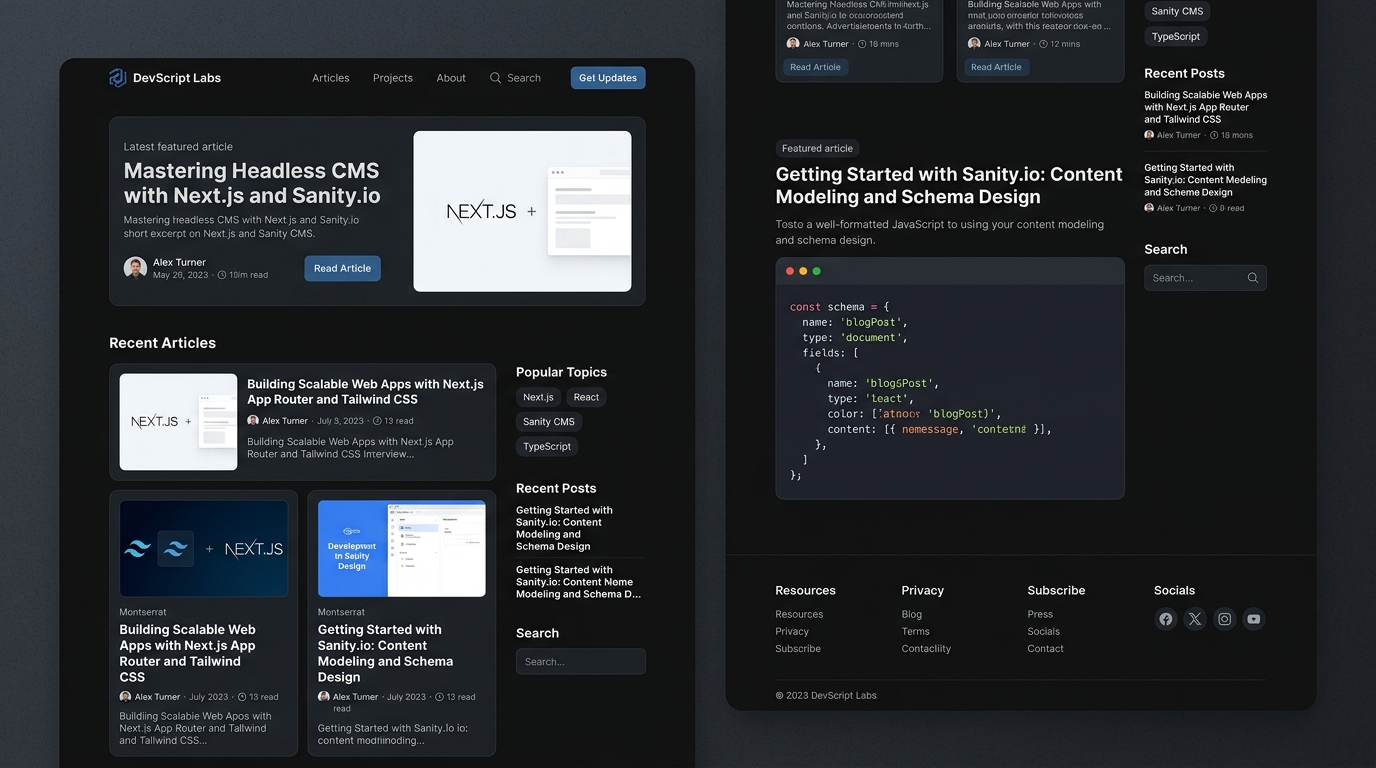This screenshot has height=768, width=1376.
Task: Click Read Article under the 12 mins post
Action: pyautogui.click(x=996, y=67)
